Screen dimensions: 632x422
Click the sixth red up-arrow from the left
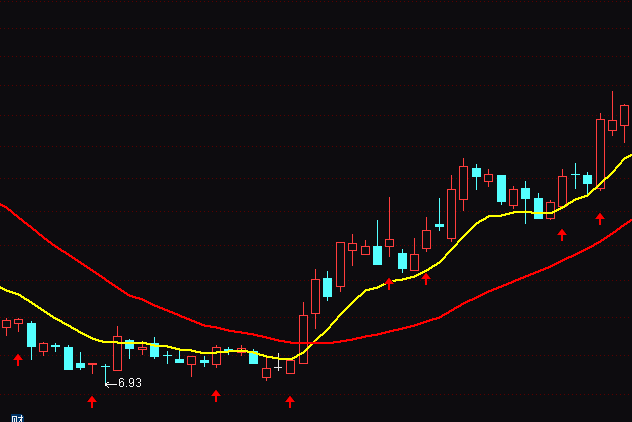[x=426, y=279]
